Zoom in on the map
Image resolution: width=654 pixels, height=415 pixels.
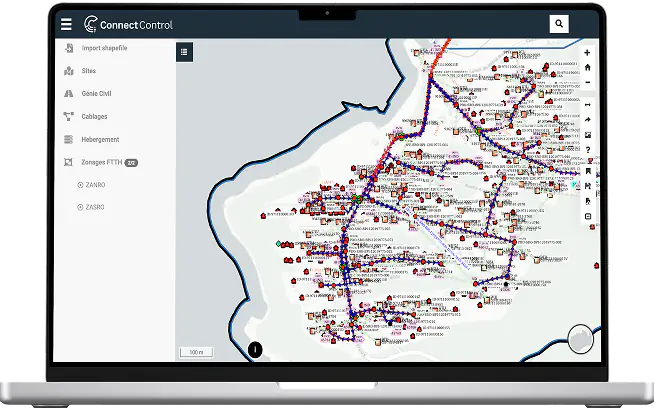pos(587,53)
